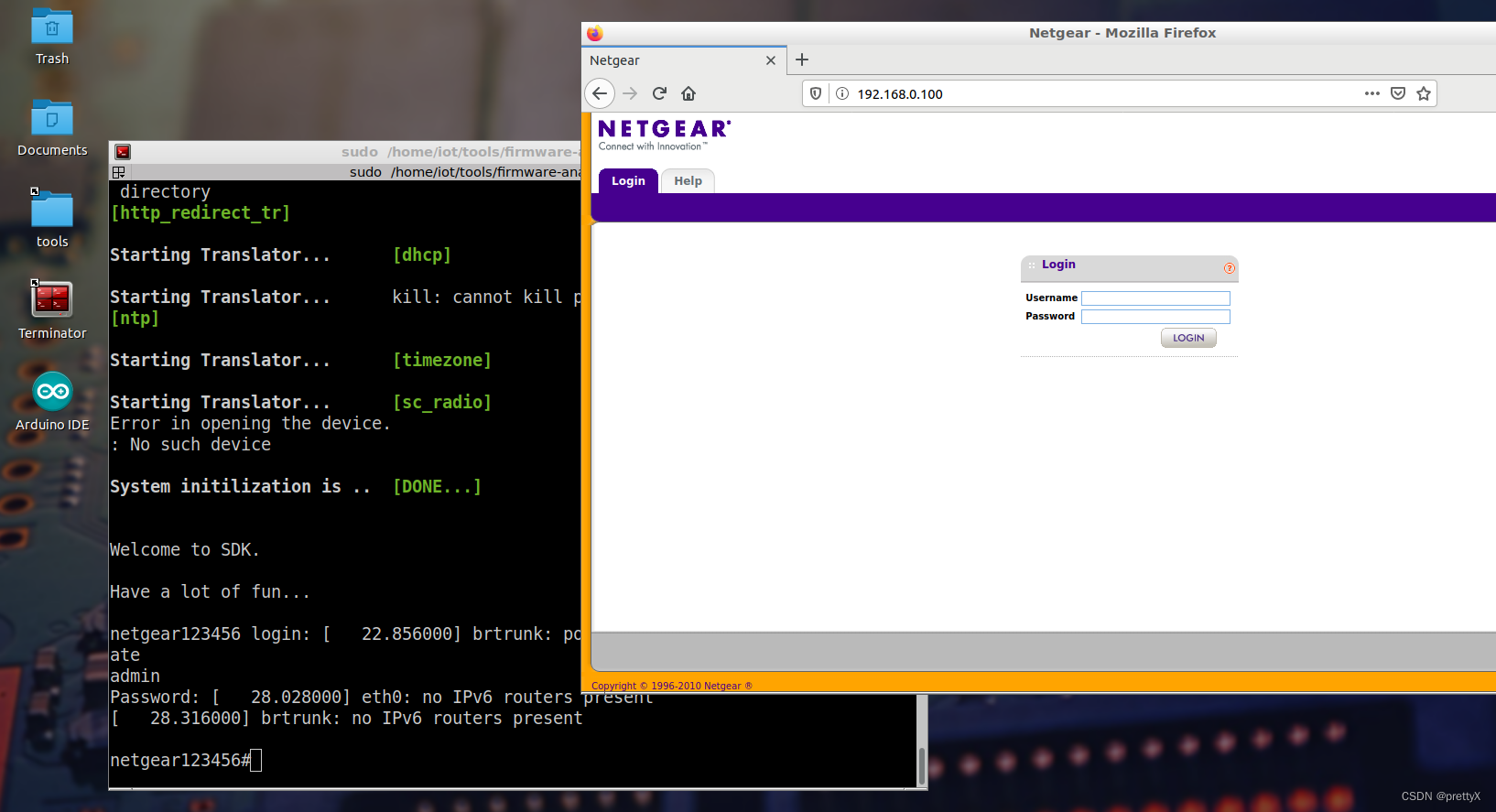The height and width of the screenshot is (812, 1496).
Task: Go to Firefox home page
Action: pyautogui.click(x=688, y=93)
